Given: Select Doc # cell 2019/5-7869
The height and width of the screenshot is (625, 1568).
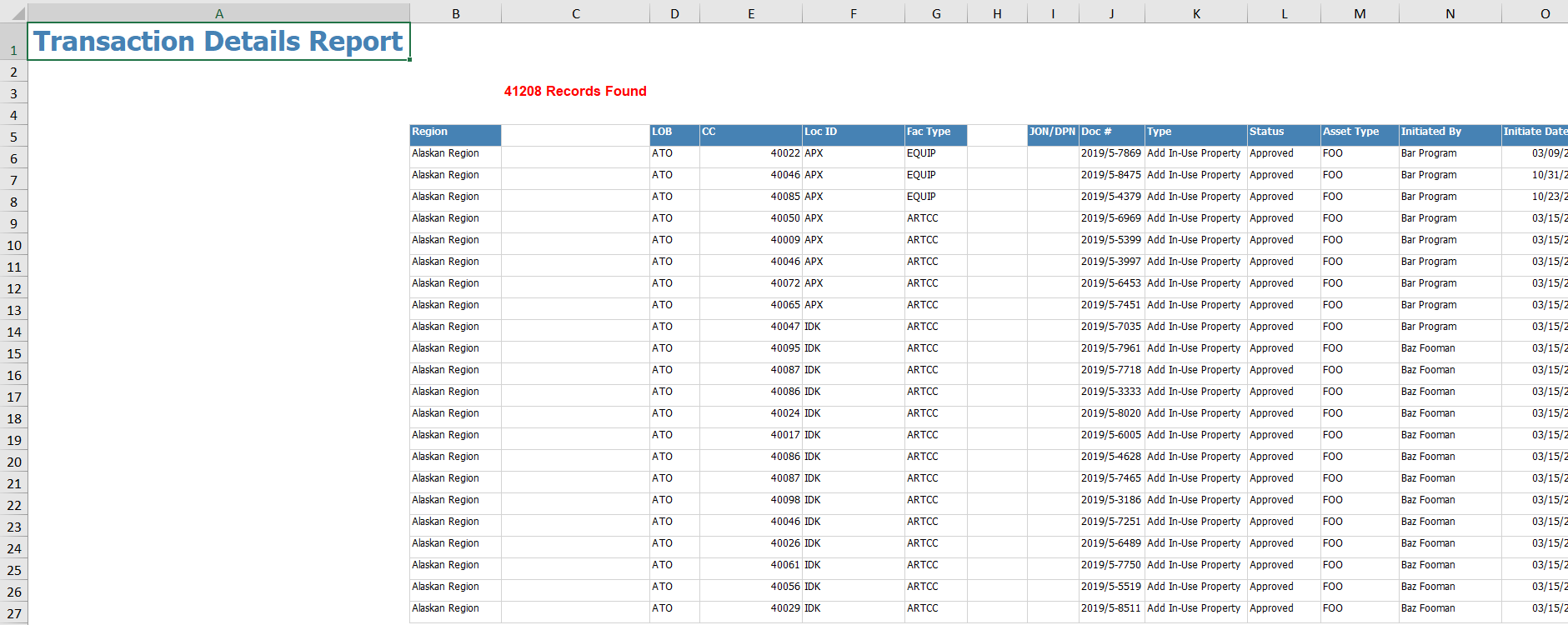Looking at the screenshot, I should tap(1112, 157).
